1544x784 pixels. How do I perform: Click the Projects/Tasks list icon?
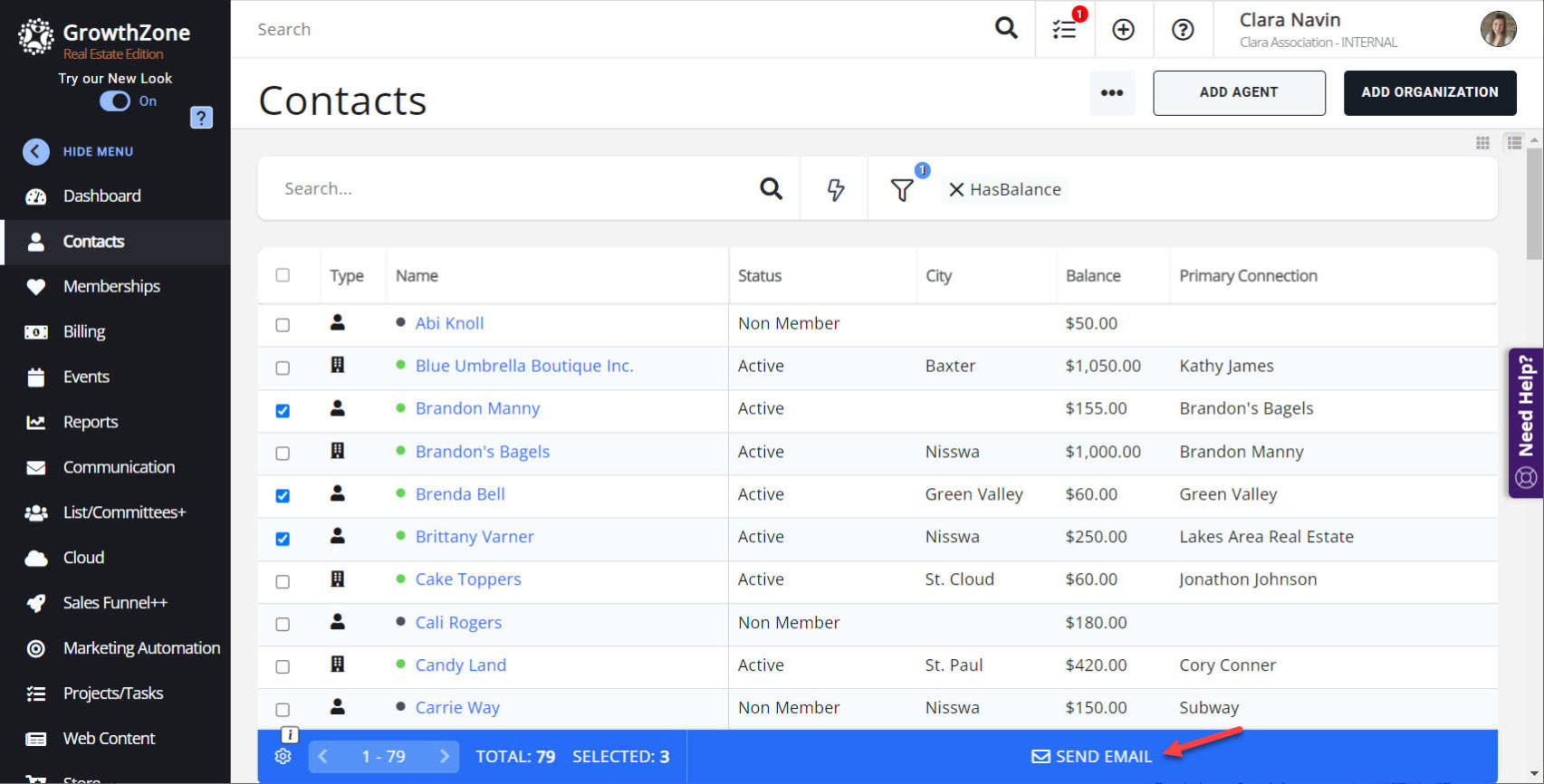click(x=36, y=693)
